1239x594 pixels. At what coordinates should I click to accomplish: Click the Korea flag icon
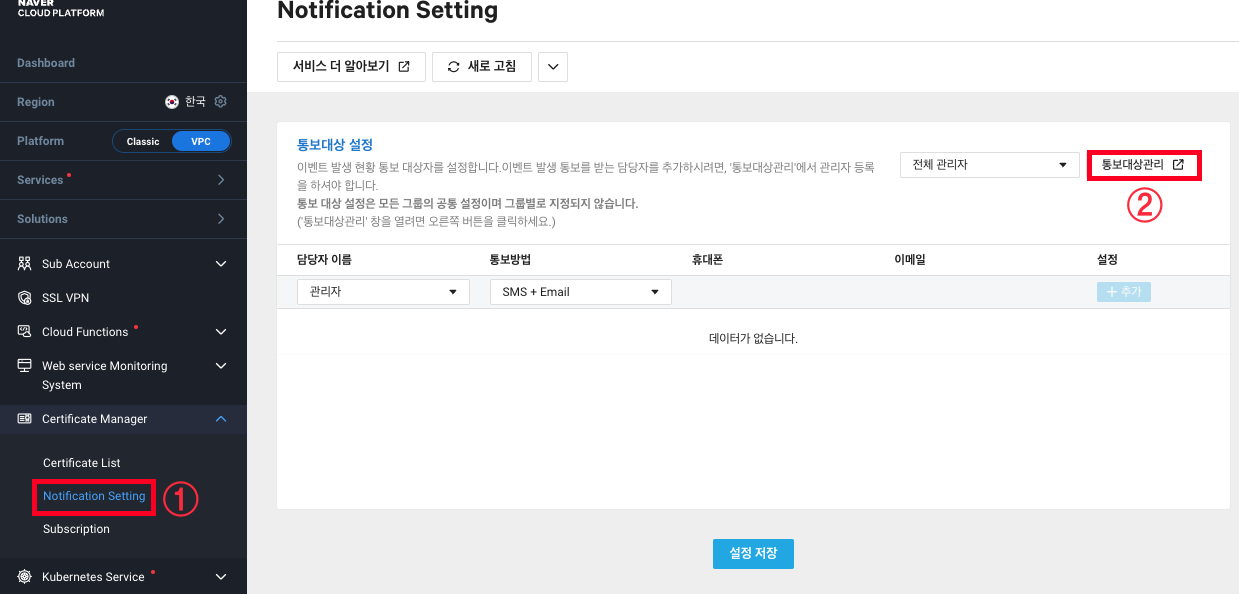point(172,102)
